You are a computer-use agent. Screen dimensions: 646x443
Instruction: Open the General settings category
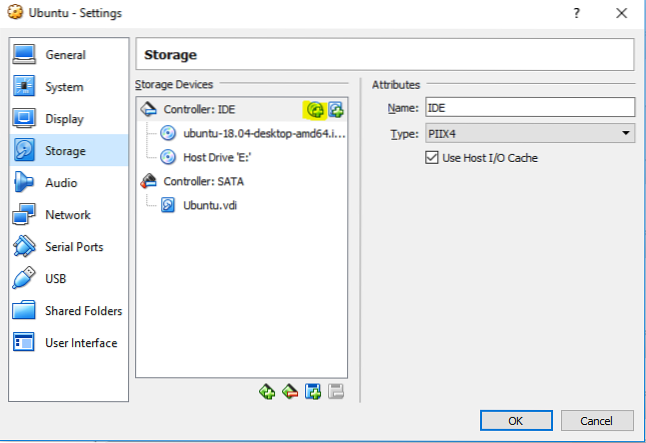tap(65, 55)
